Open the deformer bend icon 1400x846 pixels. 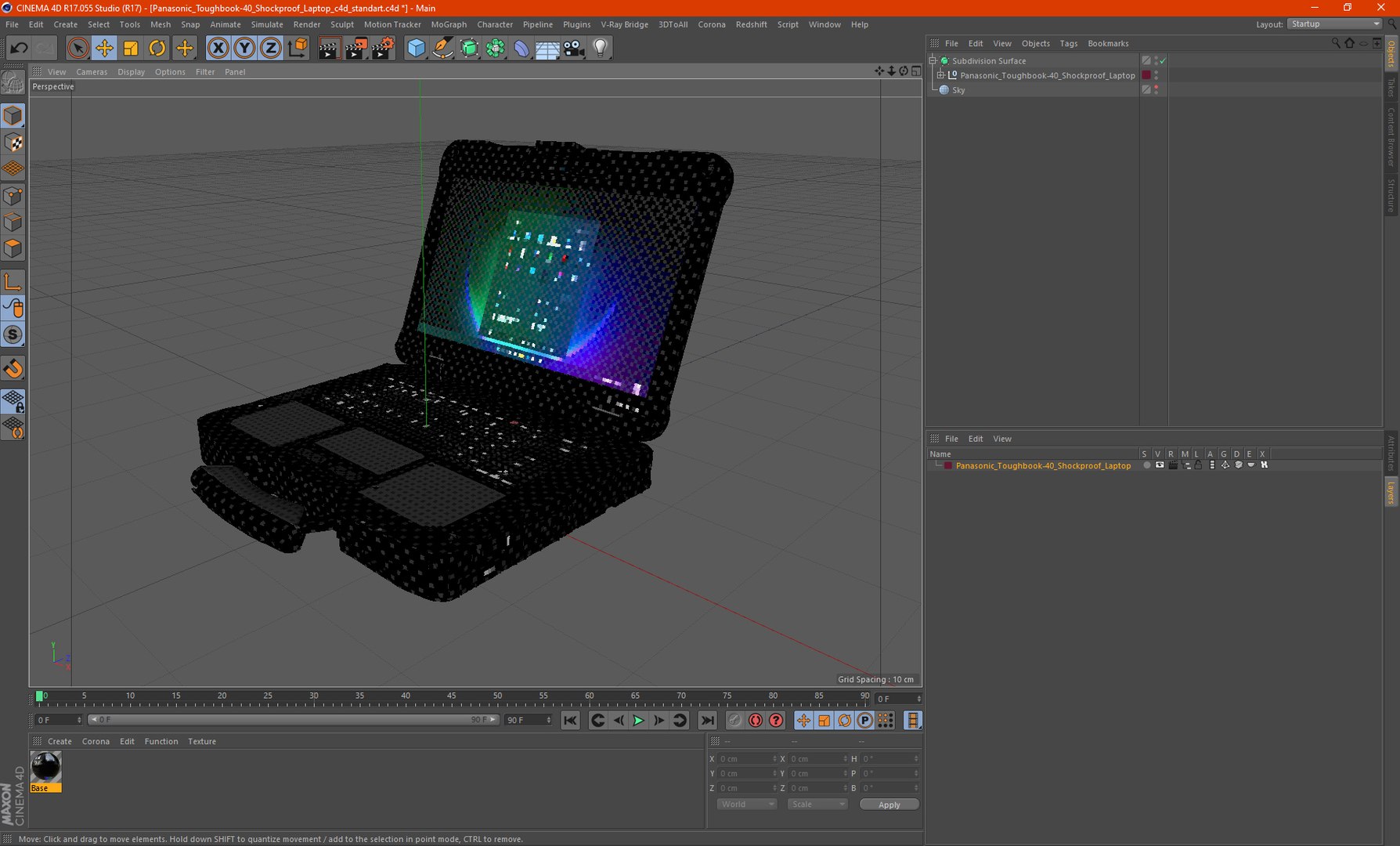point(521,49)
